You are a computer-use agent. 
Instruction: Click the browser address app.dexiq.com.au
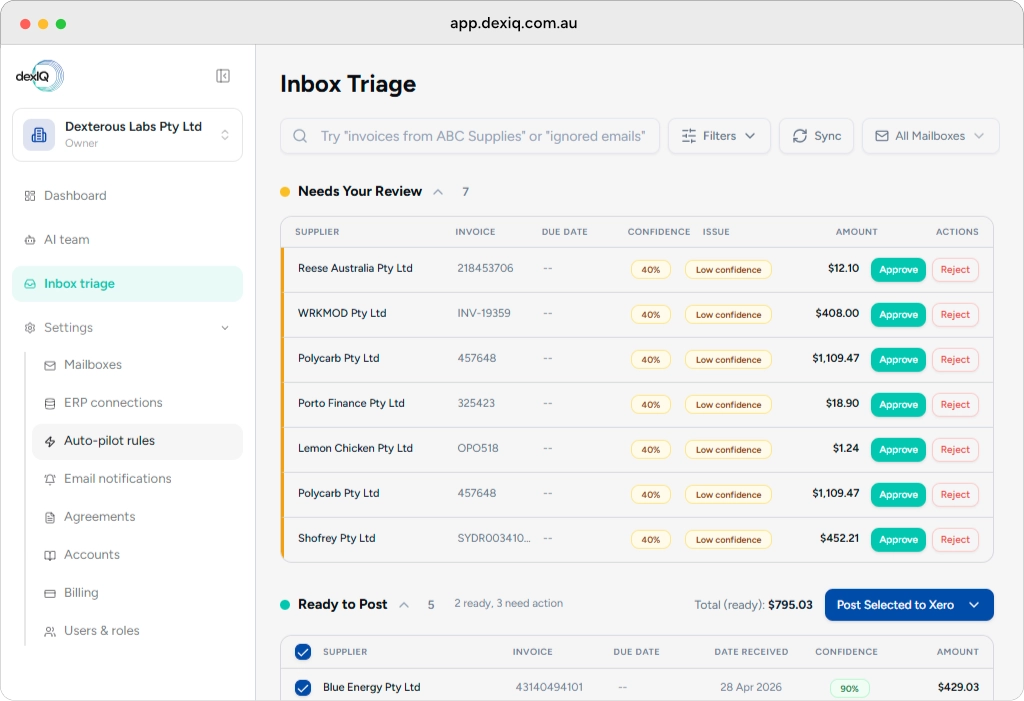[x=513, y=24]
